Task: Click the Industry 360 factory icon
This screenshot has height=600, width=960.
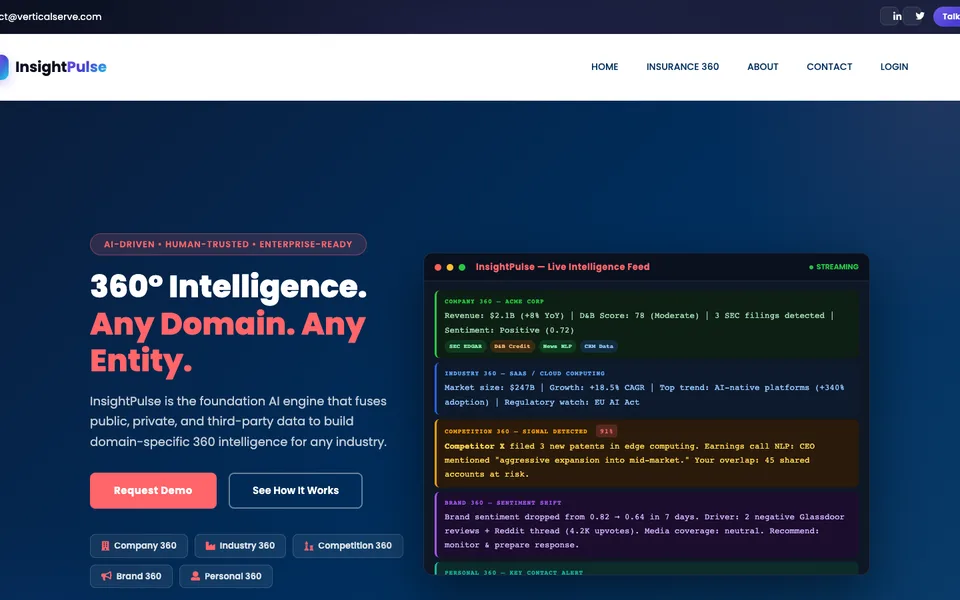Action: (210, 546)
